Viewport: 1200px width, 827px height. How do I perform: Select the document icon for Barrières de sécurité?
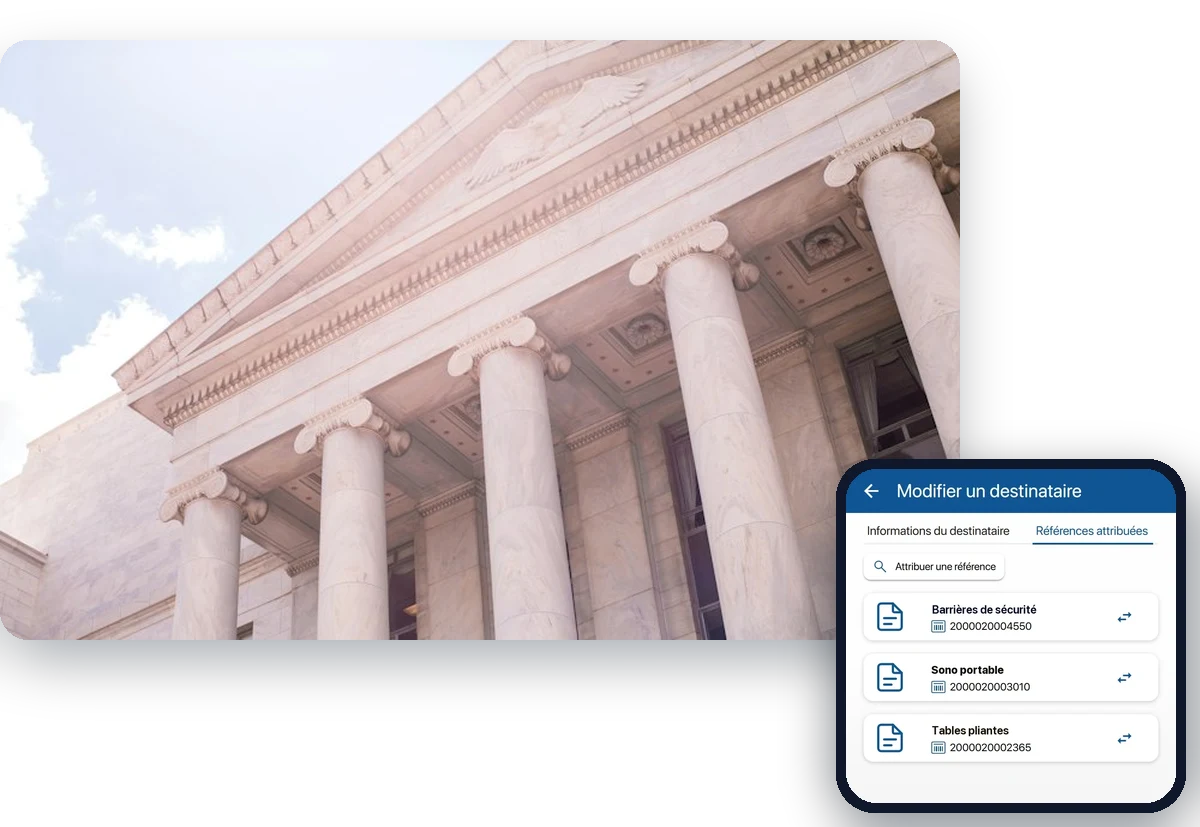click(x=890, y=617)
